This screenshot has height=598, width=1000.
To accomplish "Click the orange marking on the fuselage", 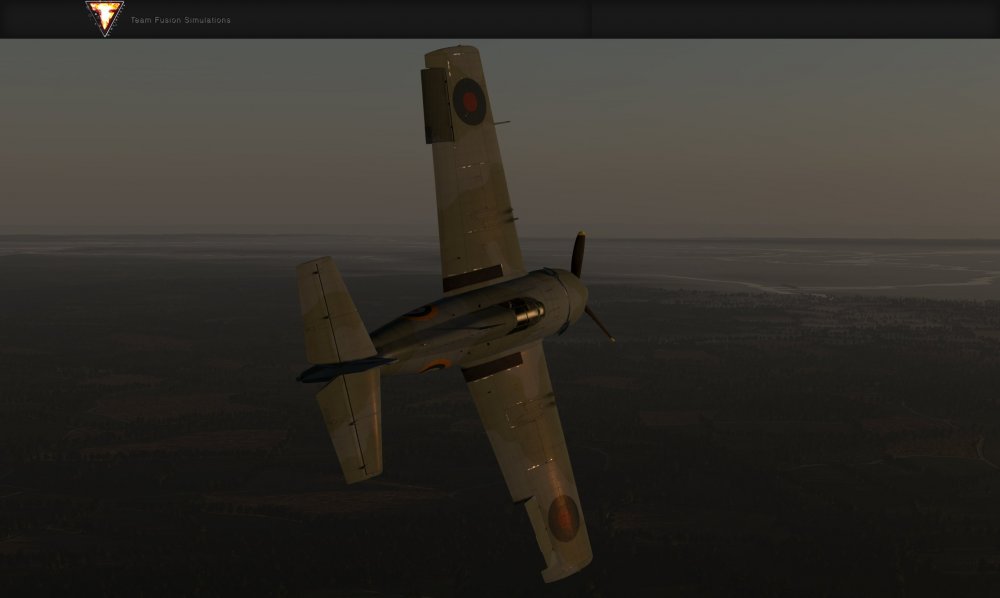I will [x=435, y=363].
